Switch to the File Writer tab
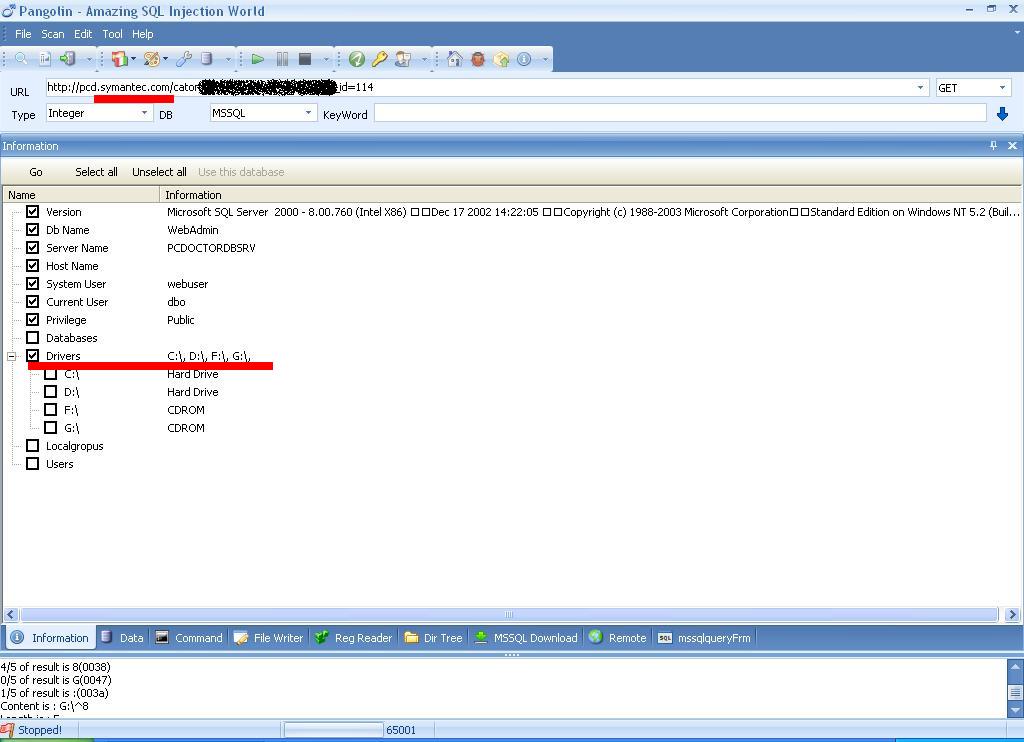 (268, 637)
